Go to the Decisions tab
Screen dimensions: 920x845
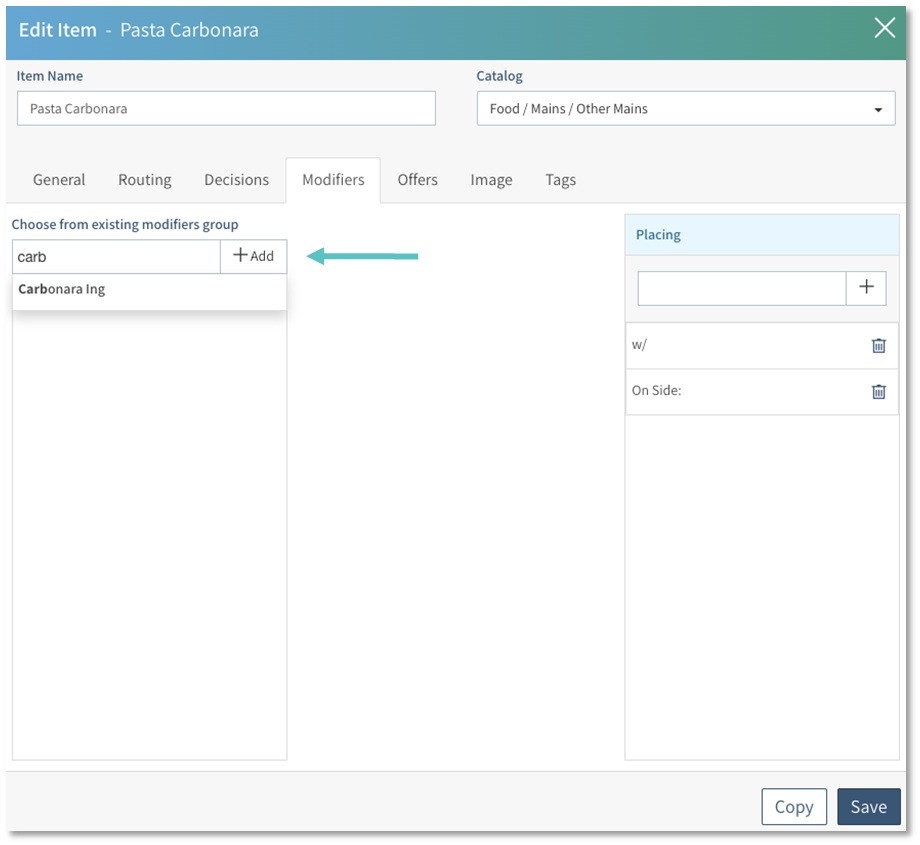pos(236,180)
